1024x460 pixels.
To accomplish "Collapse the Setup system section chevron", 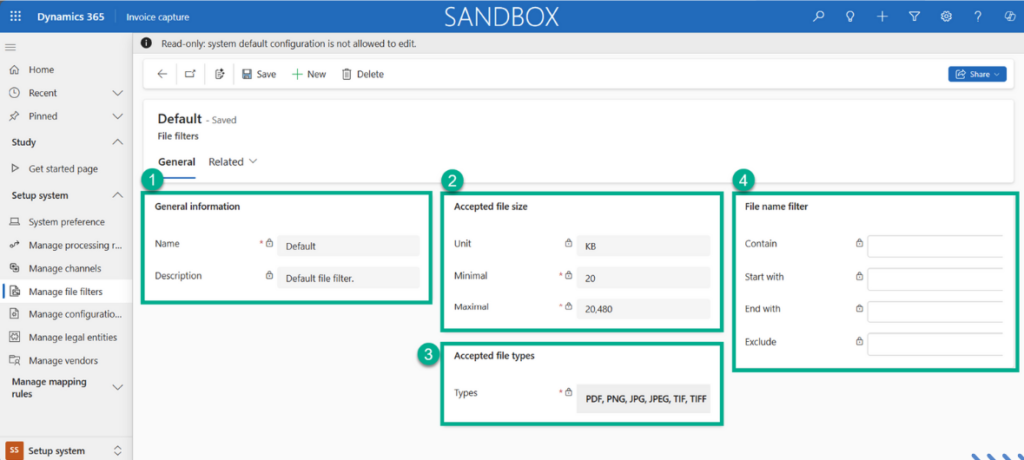I will [118, 195].
